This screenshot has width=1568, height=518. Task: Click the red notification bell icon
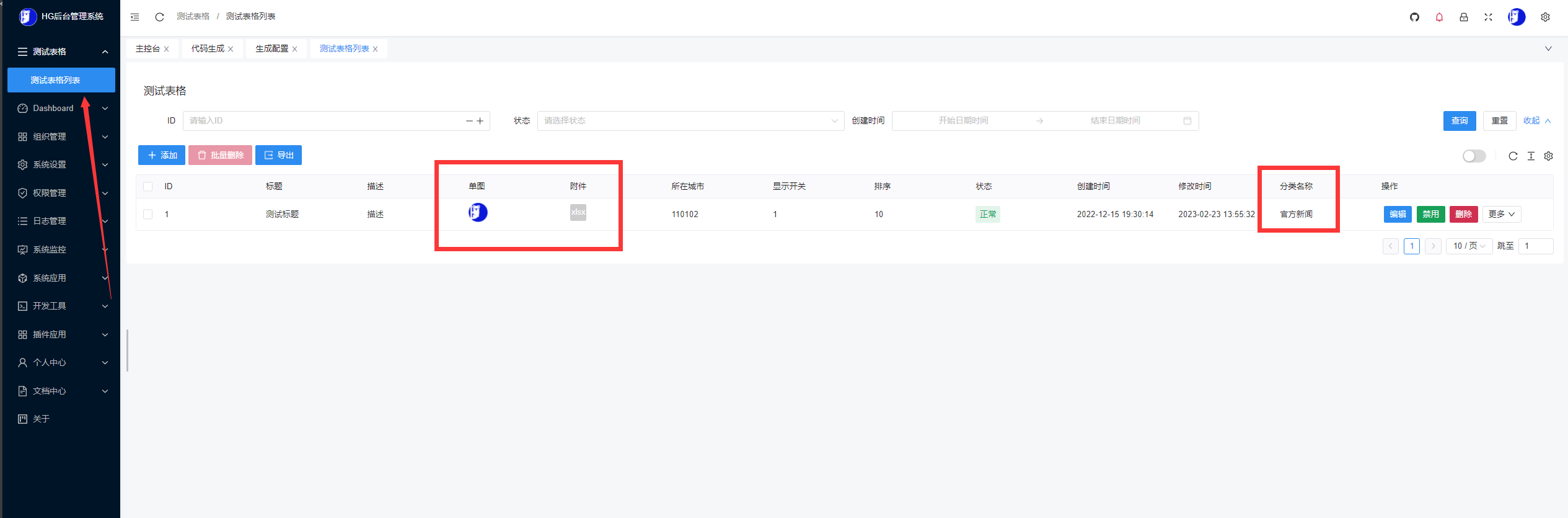pos(1439,17)
